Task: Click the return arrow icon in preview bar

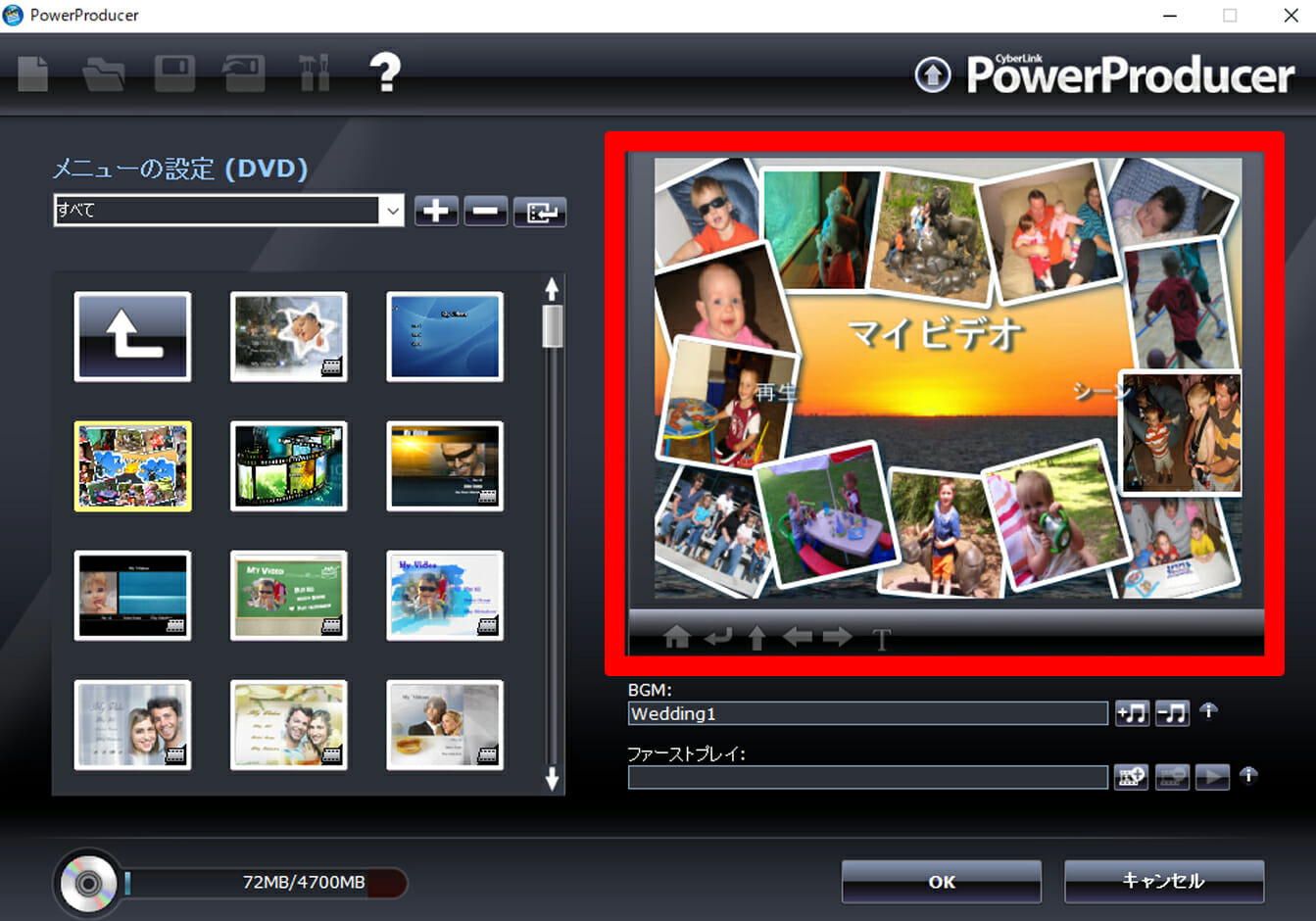Action: click(718, 638)
